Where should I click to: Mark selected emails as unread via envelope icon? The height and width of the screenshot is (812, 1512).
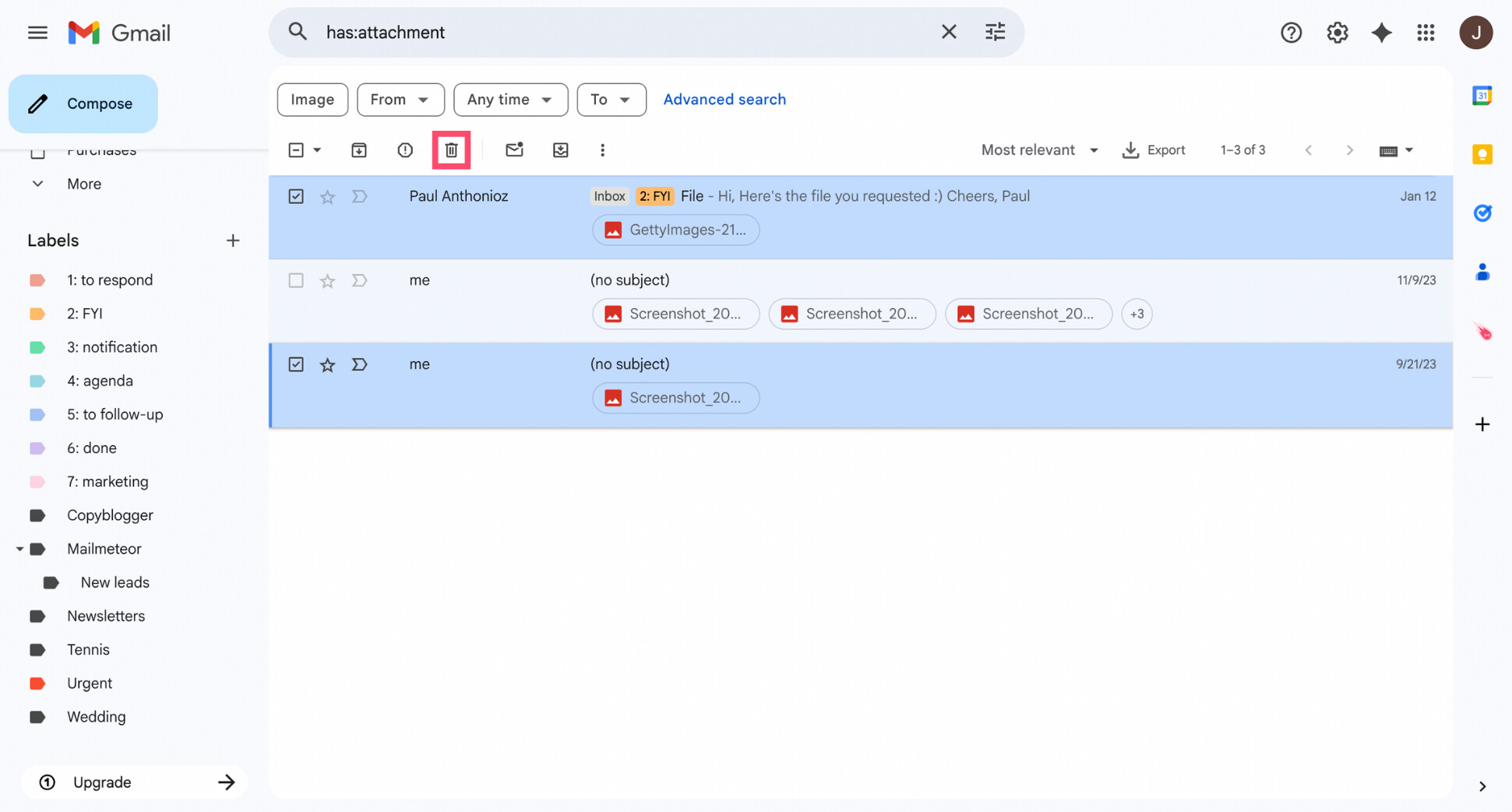tap(514, 149)
